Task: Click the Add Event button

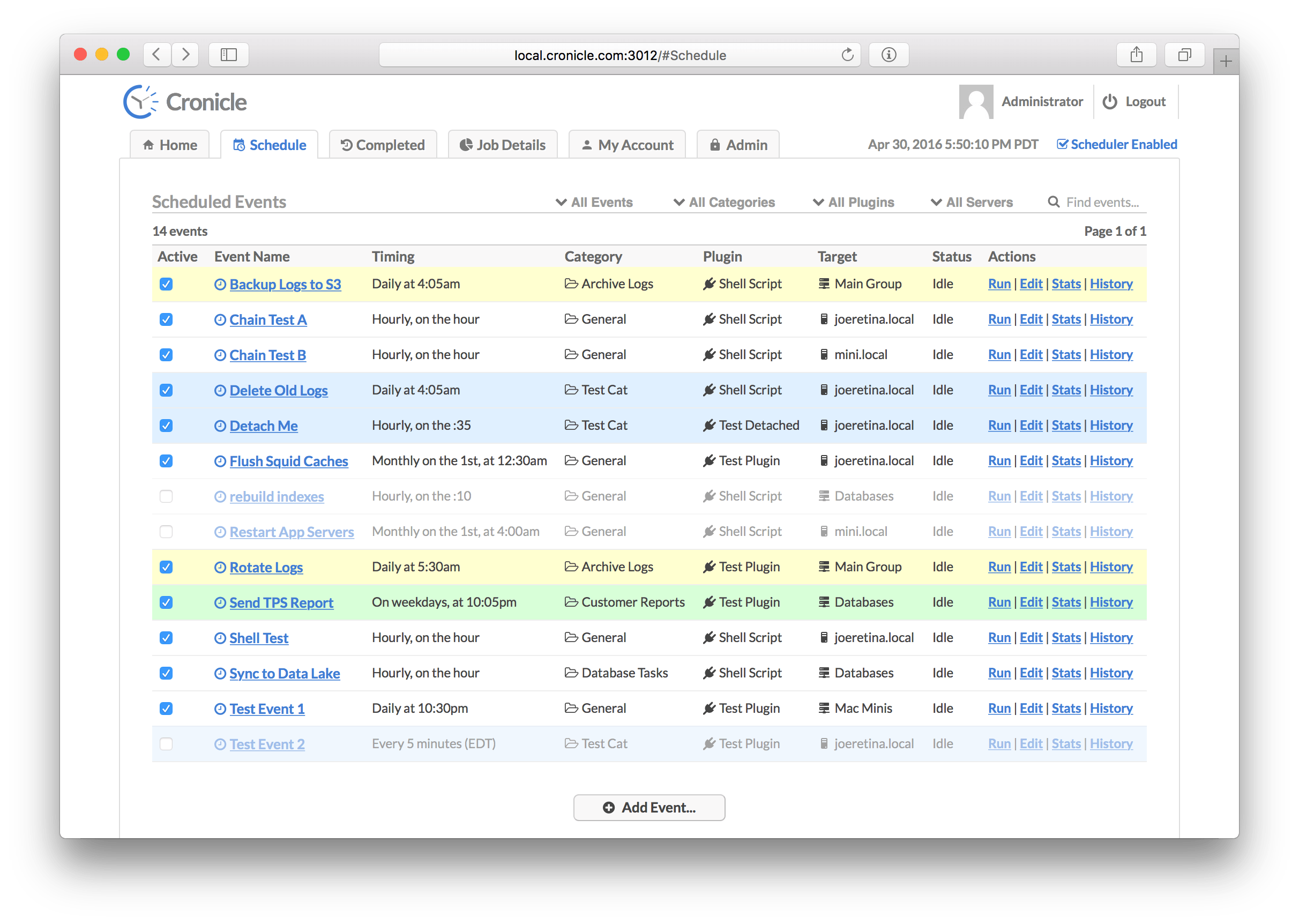Action: click(649, 807)
